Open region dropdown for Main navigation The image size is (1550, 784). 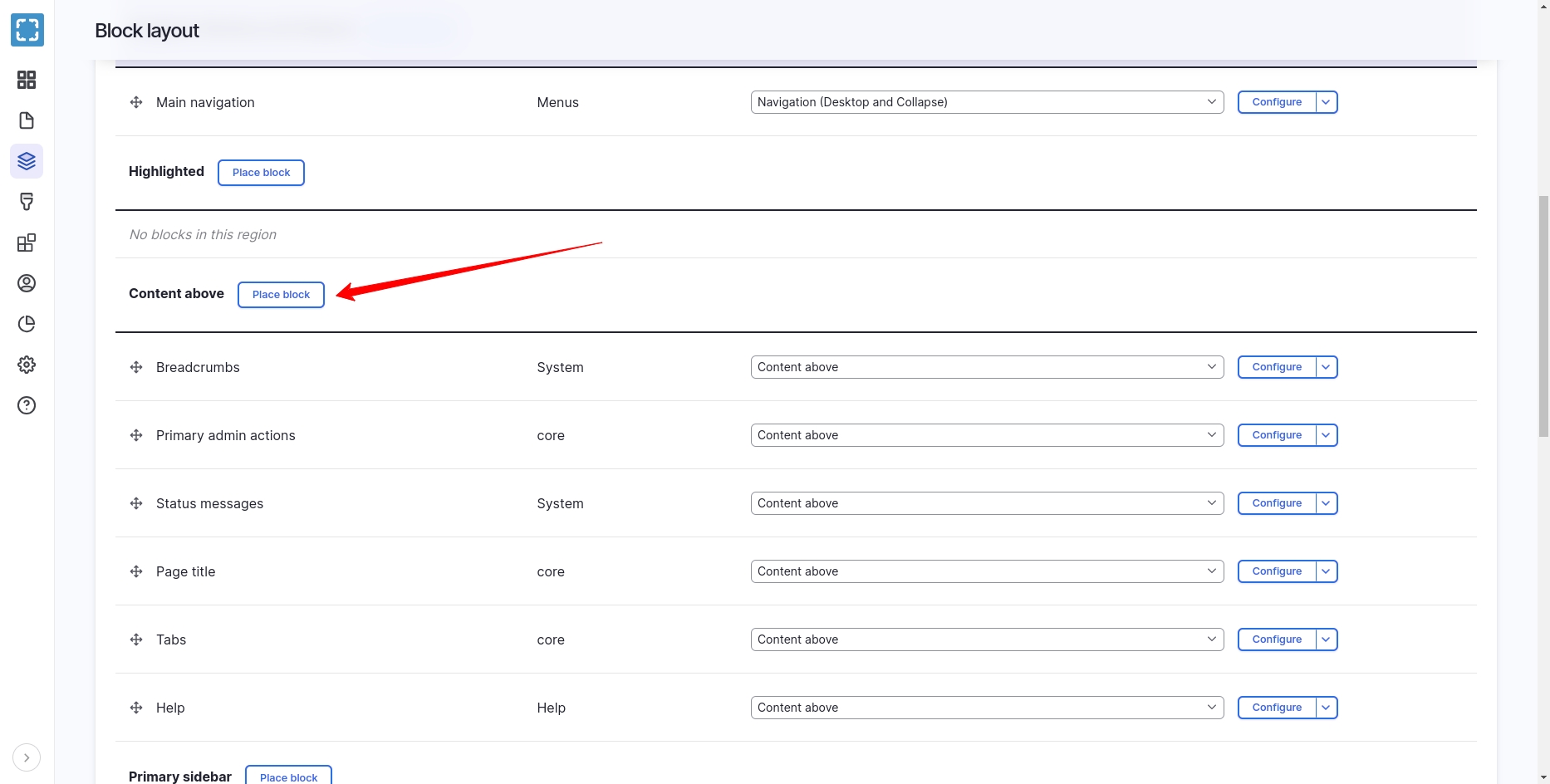[x=986, y=102]
